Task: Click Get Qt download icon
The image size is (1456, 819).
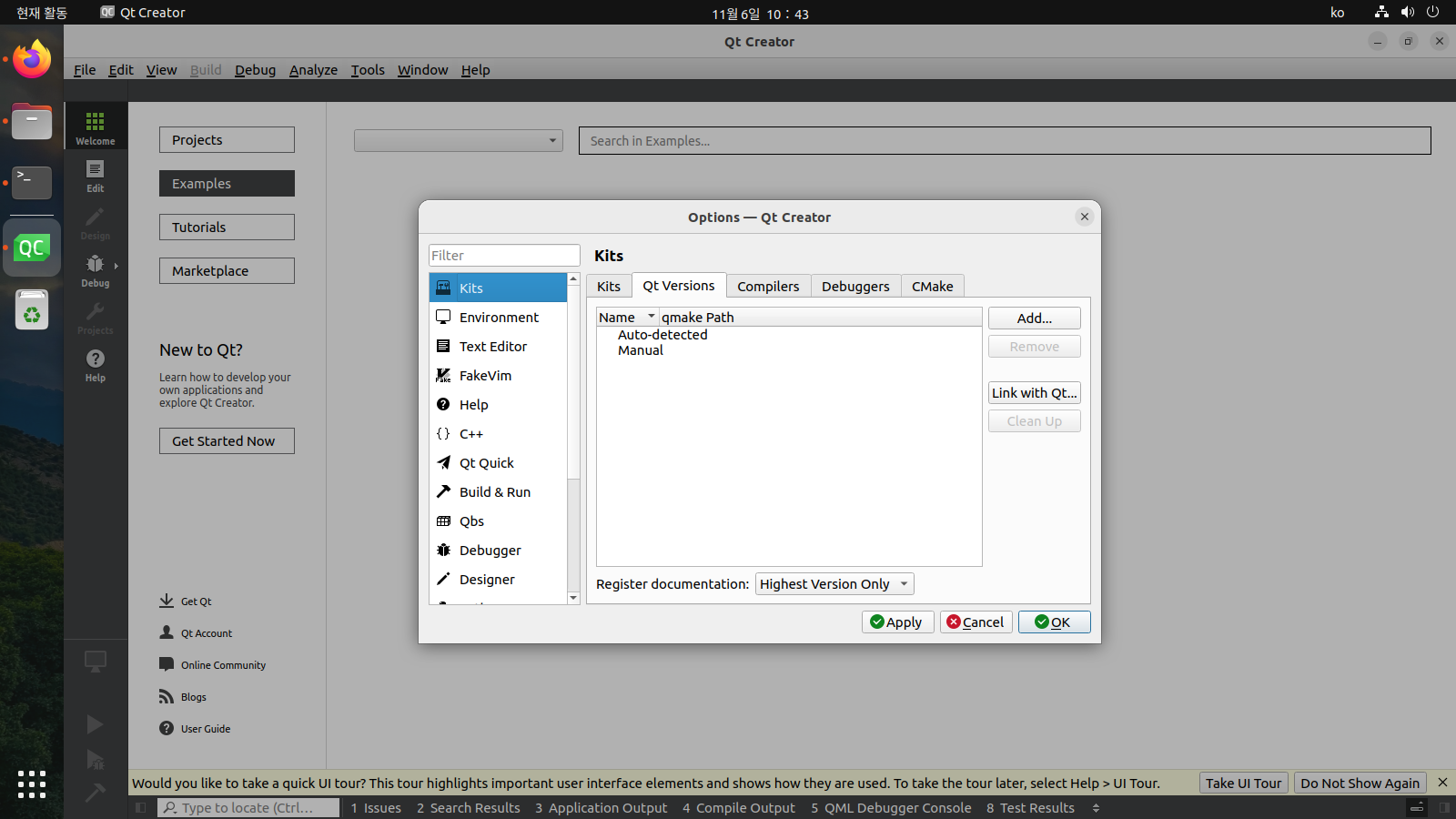Action: (x=167, y=601)
